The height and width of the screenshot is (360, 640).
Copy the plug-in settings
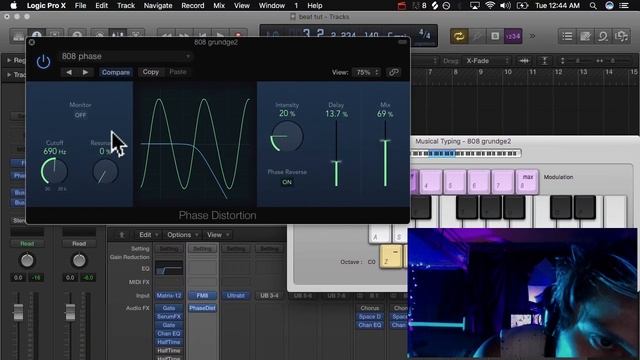(x=151, y=72)
